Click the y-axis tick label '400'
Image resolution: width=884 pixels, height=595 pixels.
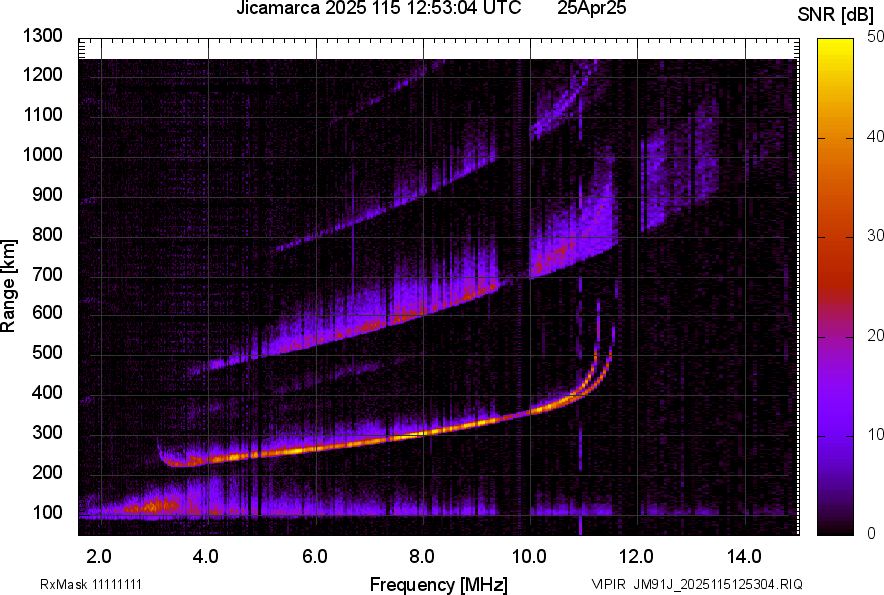[47, 393]
